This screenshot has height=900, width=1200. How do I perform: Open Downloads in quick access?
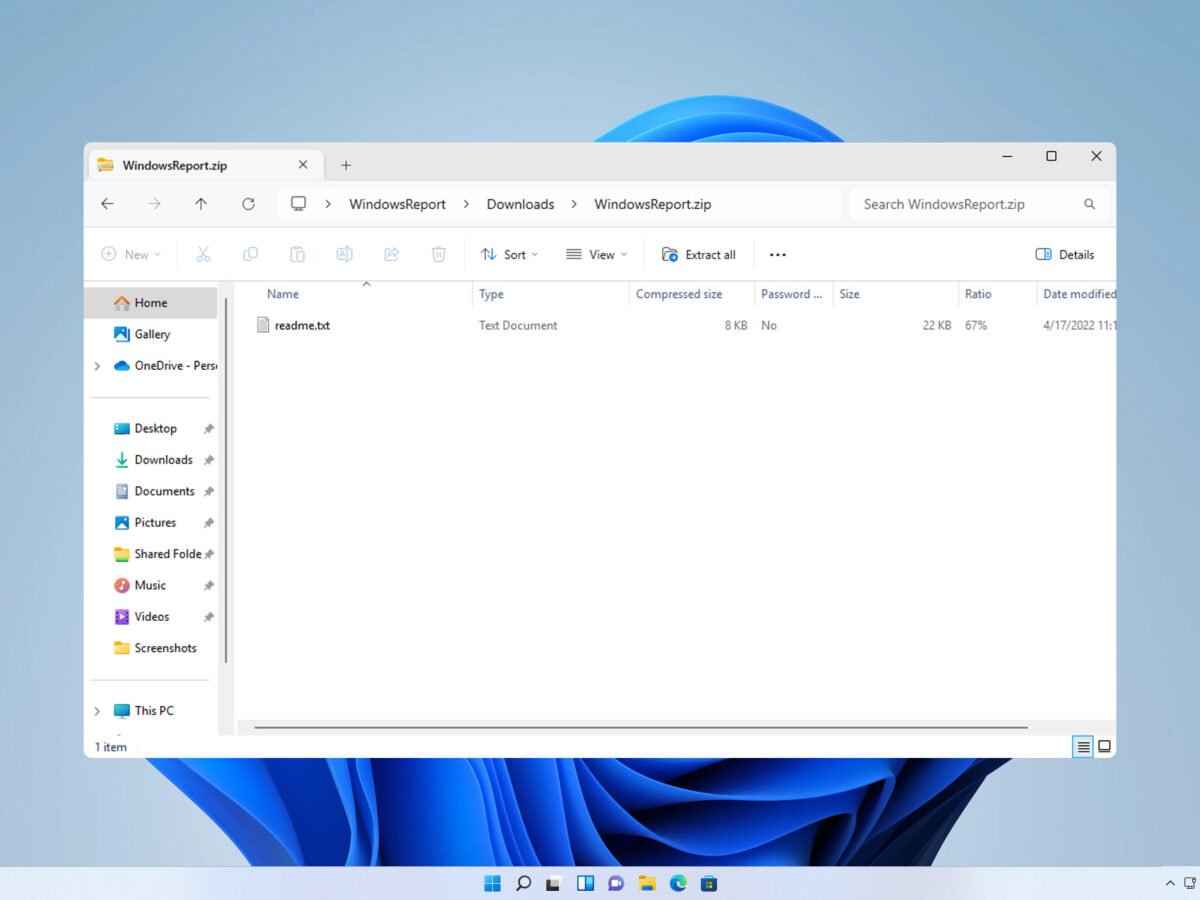coord(154,460)
